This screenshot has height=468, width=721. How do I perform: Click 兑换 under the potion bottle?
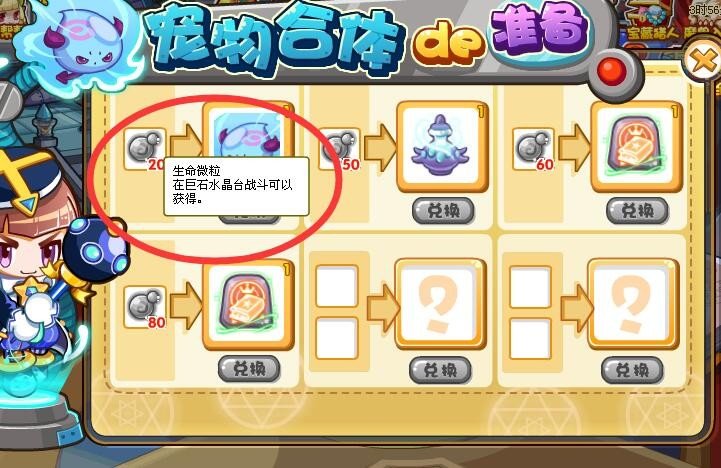443,211
